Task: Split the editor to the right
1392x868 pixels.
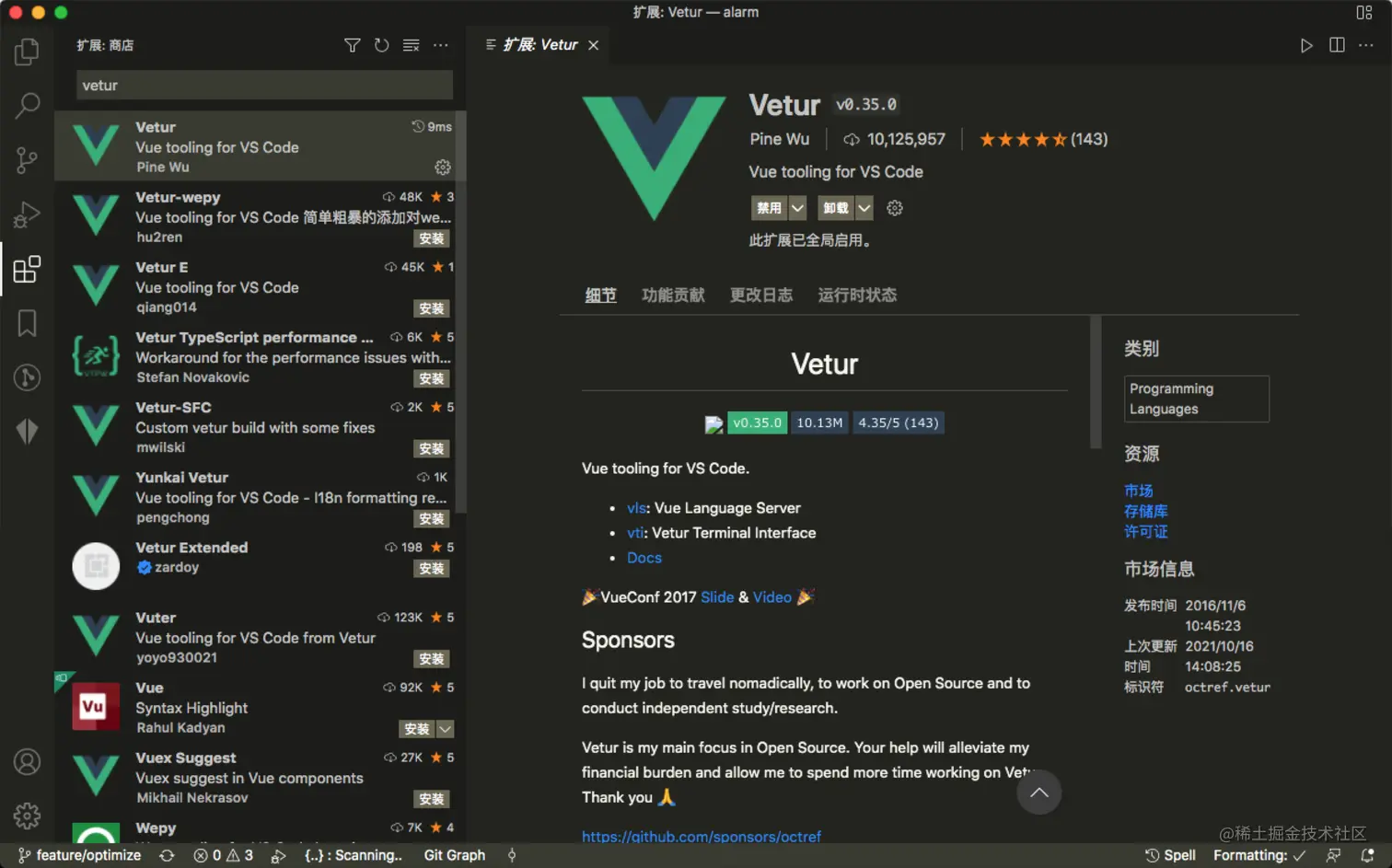Action: pos(1337,45)
